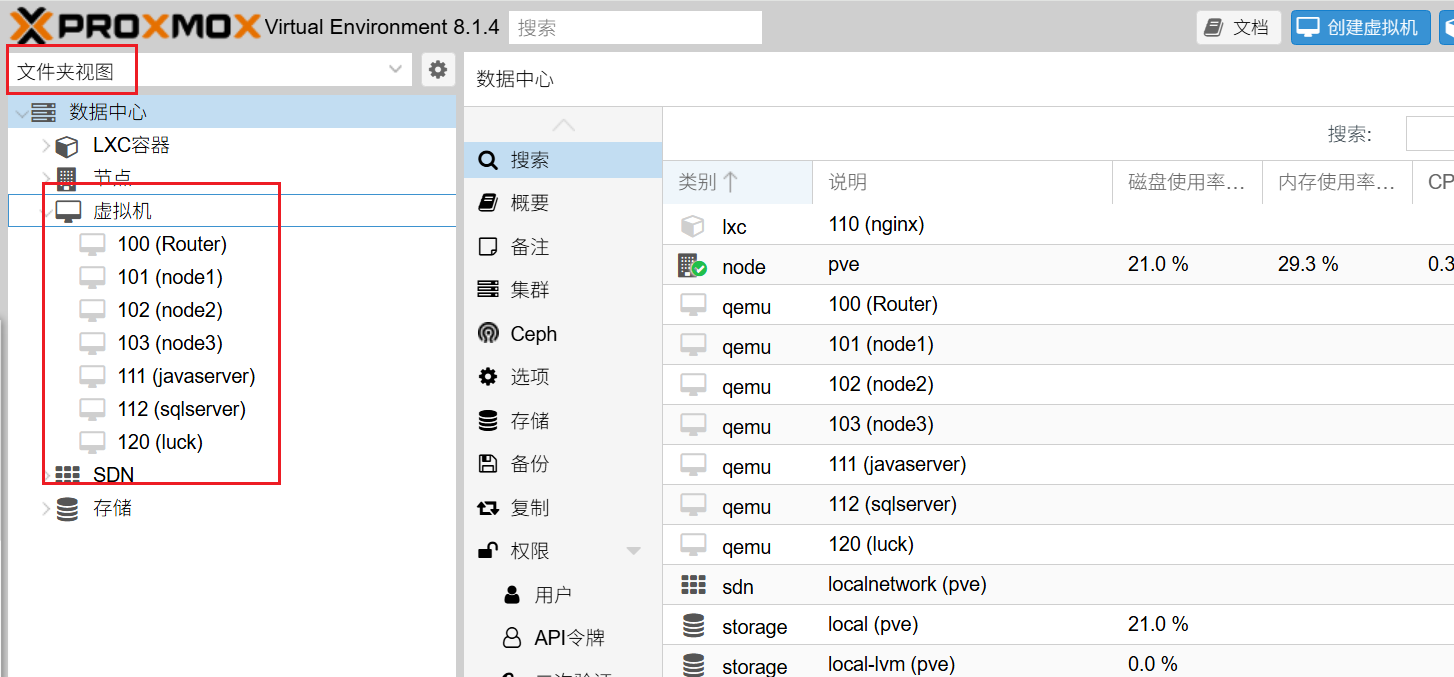Expand the LXC容器 tree node
1454x677 pixels.
point(45,146)
